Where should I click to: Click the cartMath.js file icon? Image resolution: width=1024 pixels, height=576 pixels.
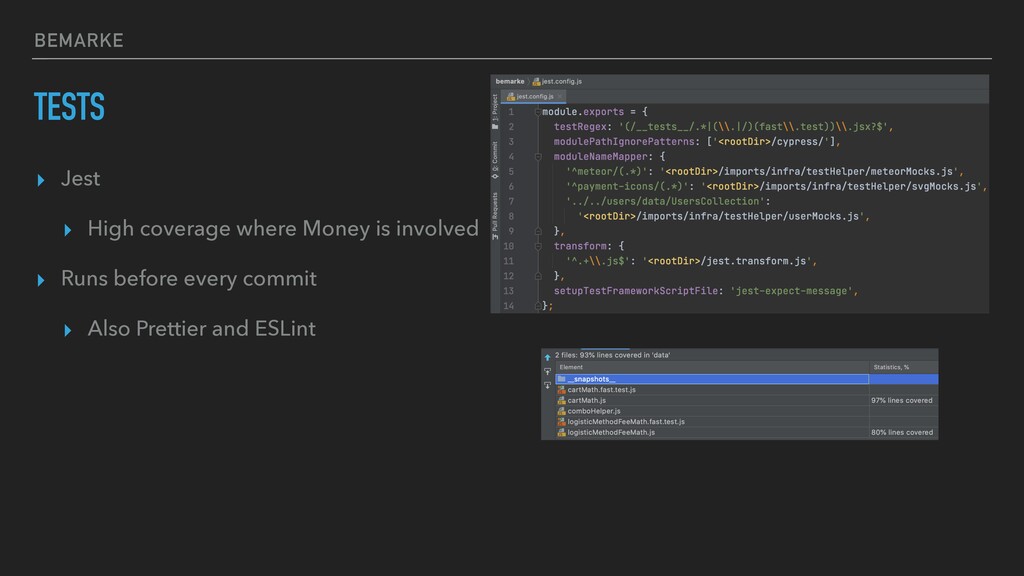point(561,400)
